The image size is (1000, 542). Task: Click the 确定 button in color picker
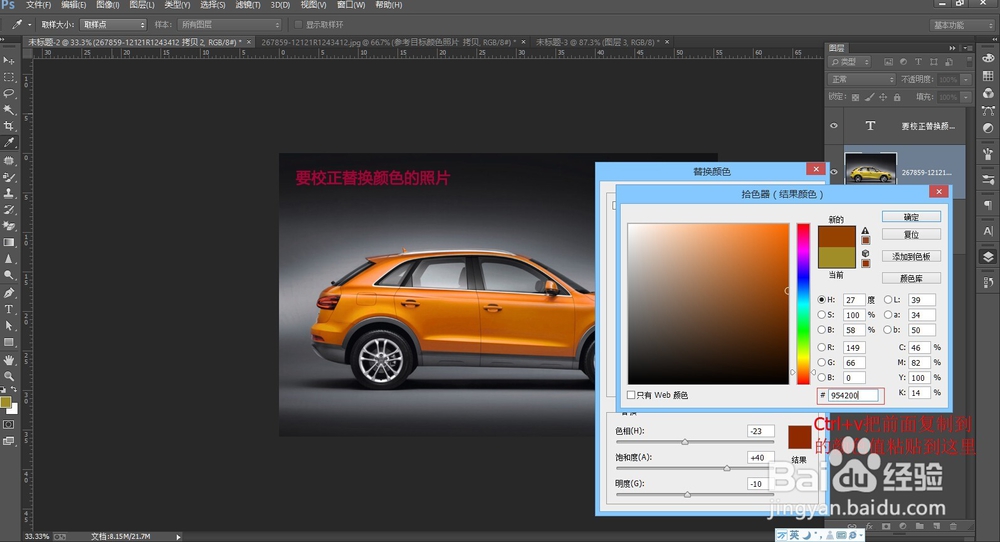click(x=911, y=217)
